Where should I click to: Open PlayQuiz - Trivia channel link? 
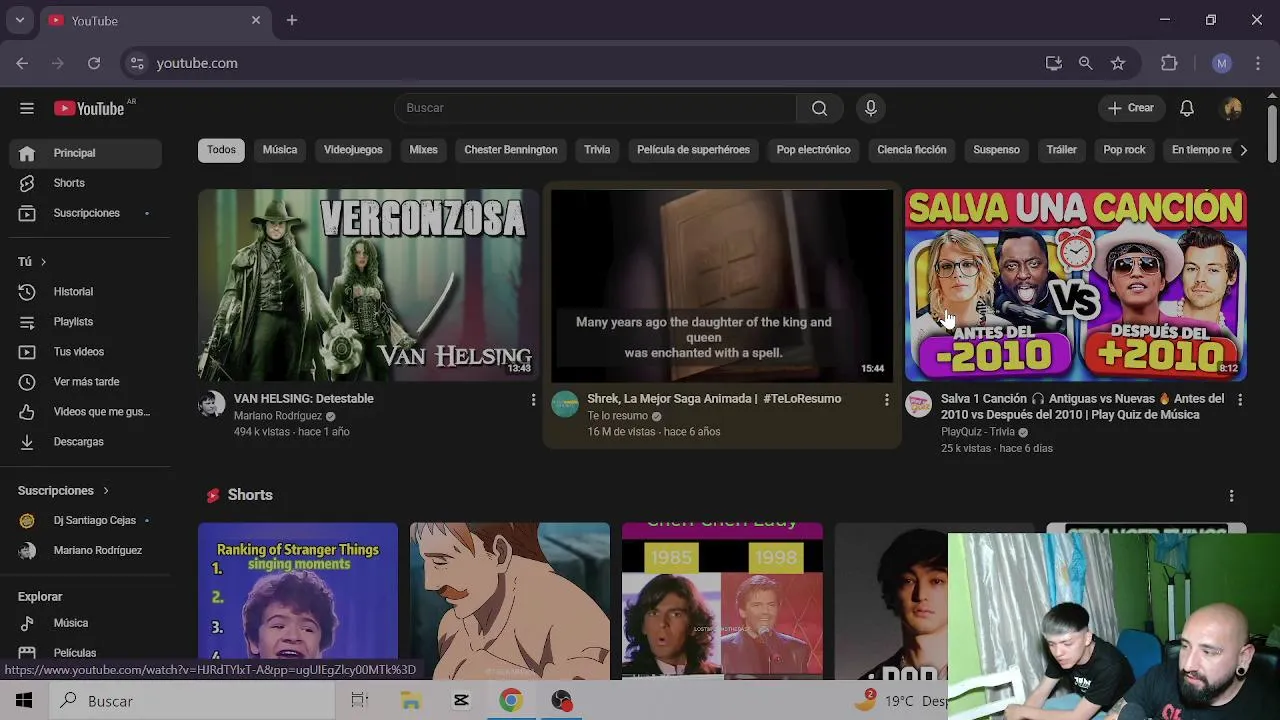click(x=978, y=432)
